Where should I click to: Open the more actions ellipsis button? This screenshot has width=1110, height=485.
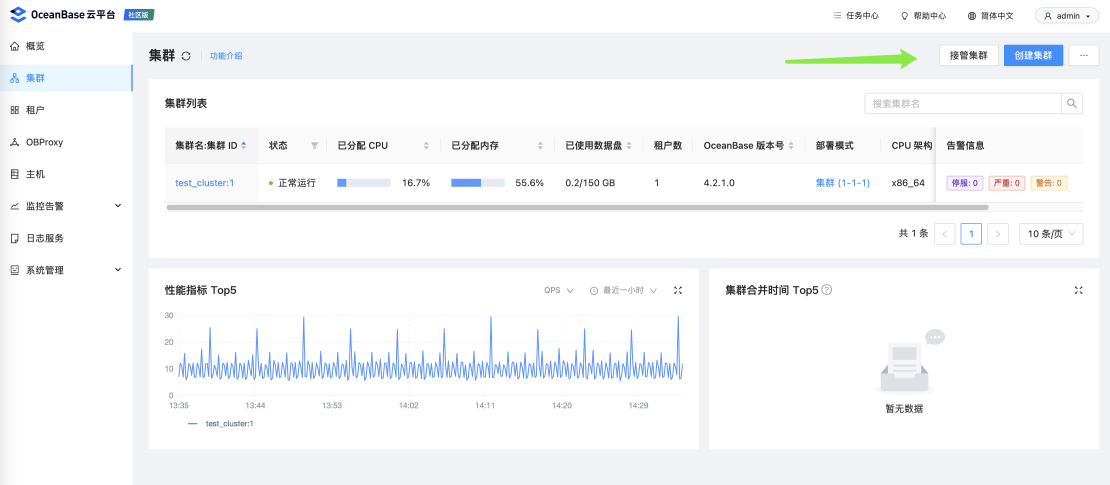point(1084,55)
